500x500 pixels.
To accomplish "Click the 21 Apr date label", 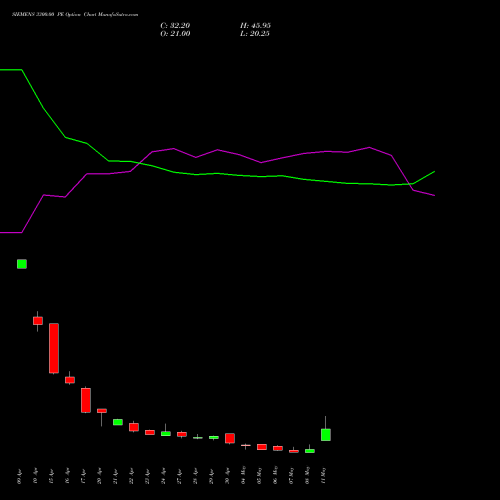I will tap(115, 476).
